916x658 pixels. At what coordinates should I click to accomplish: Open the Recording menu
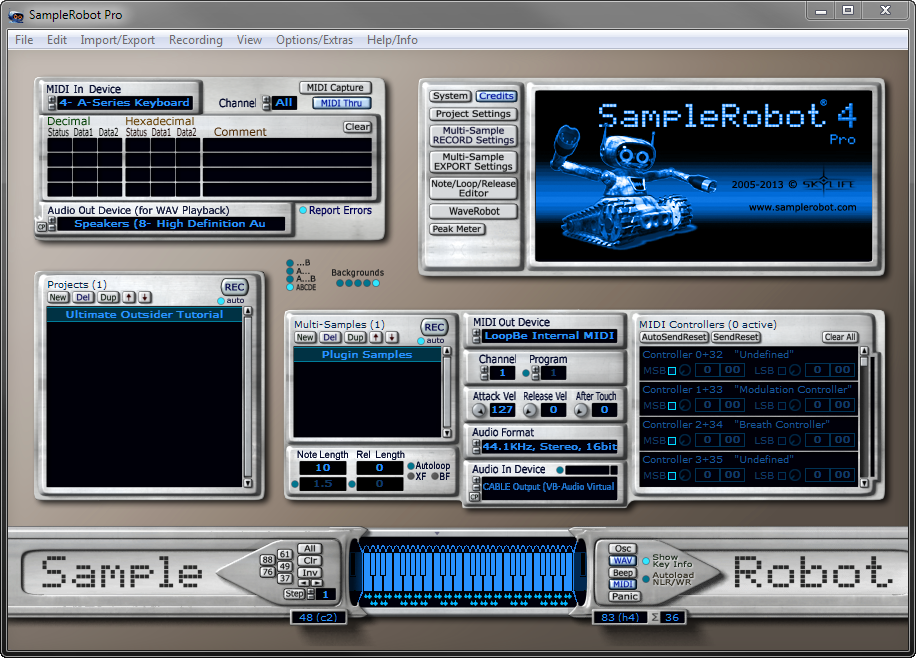[196, 40]
